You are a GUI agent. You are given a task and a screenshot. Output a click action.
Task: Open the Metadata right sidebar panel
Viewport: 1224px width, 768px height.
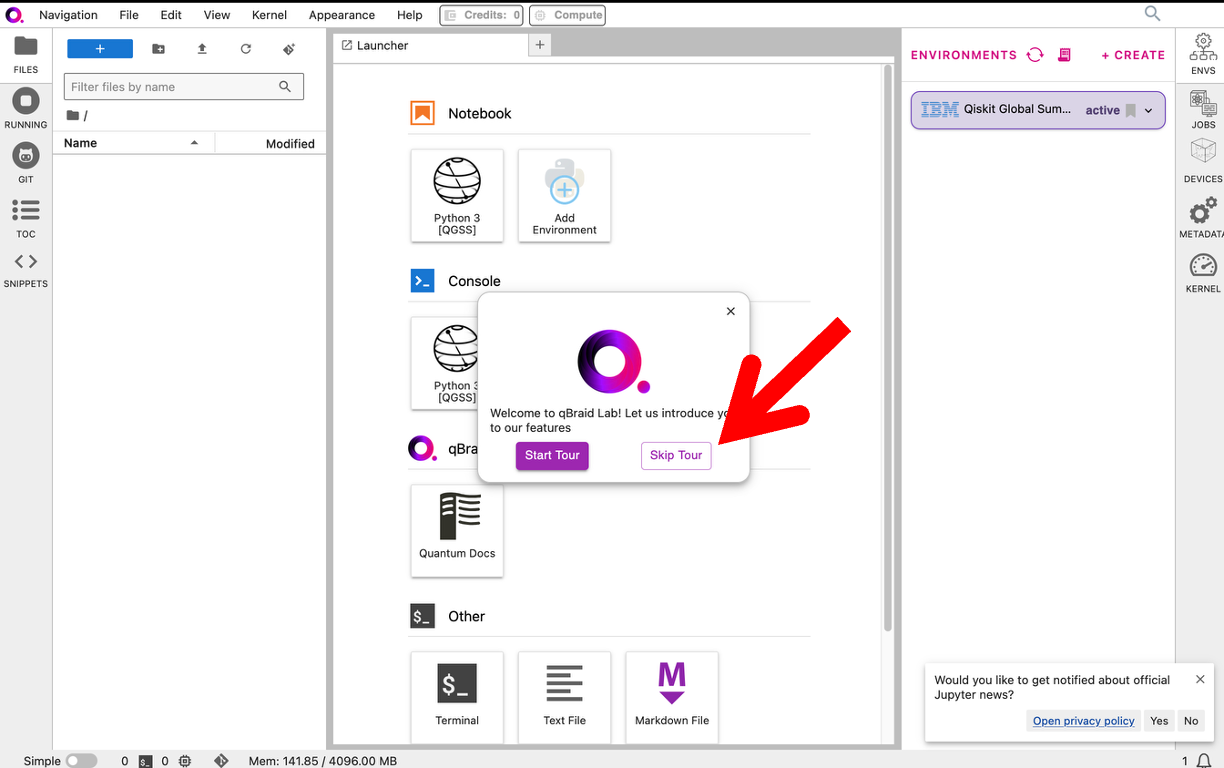(1203, 217)
